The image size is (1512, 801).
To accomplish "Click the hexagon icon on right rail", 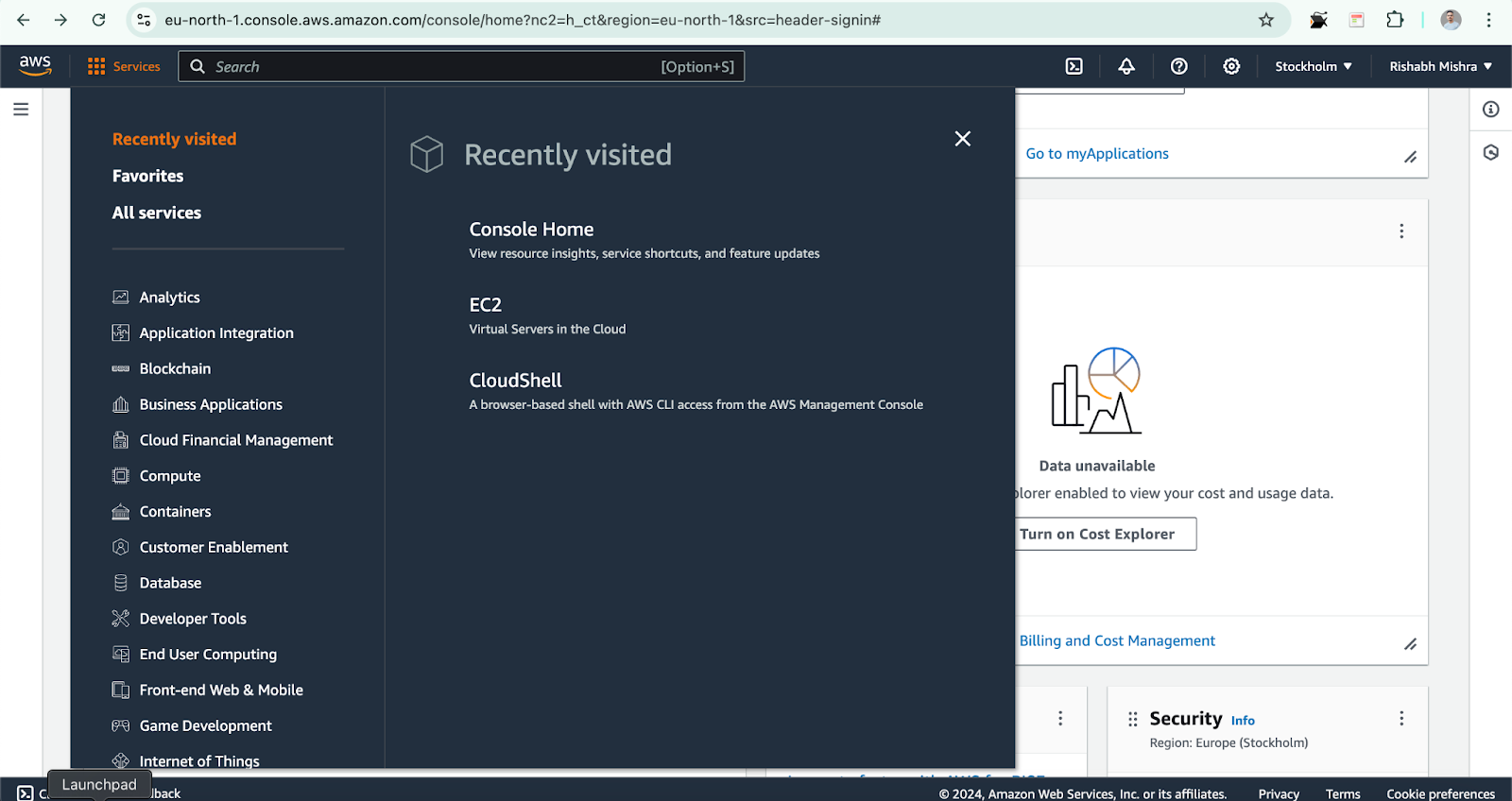I will pos(1491,152).
